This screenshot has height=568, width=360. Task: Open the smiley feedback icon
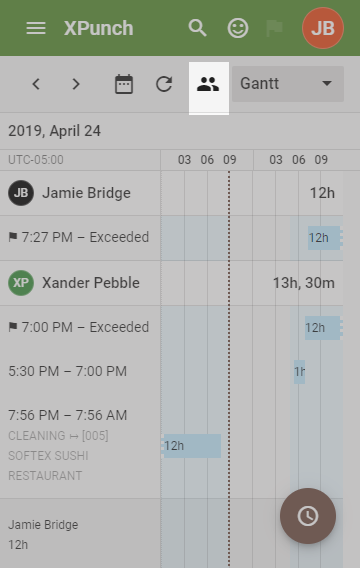click(x=238, y=28)
